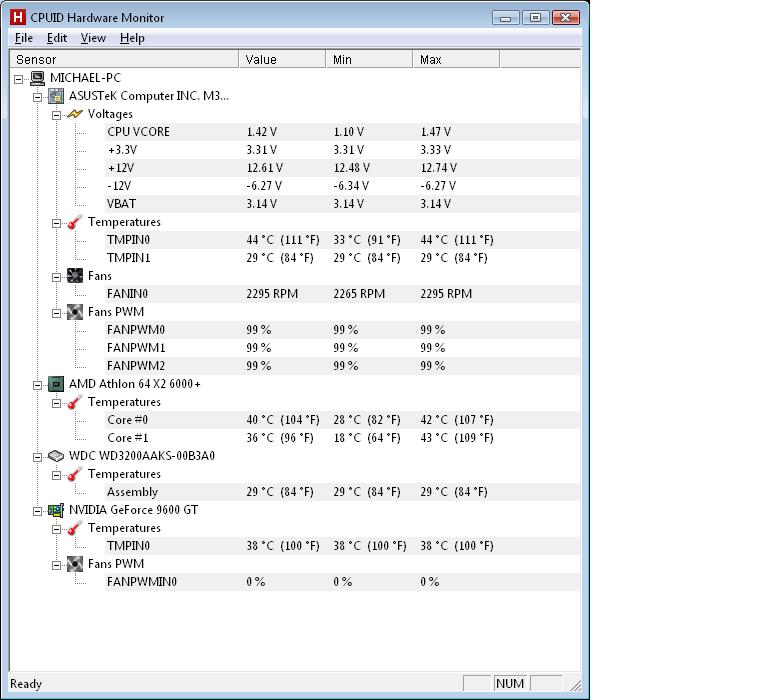The width and height of the screenshot is (779, 700).
Task: Click thermometer icon under ASUSTeK Temperatures
Action: pos(75,222)
